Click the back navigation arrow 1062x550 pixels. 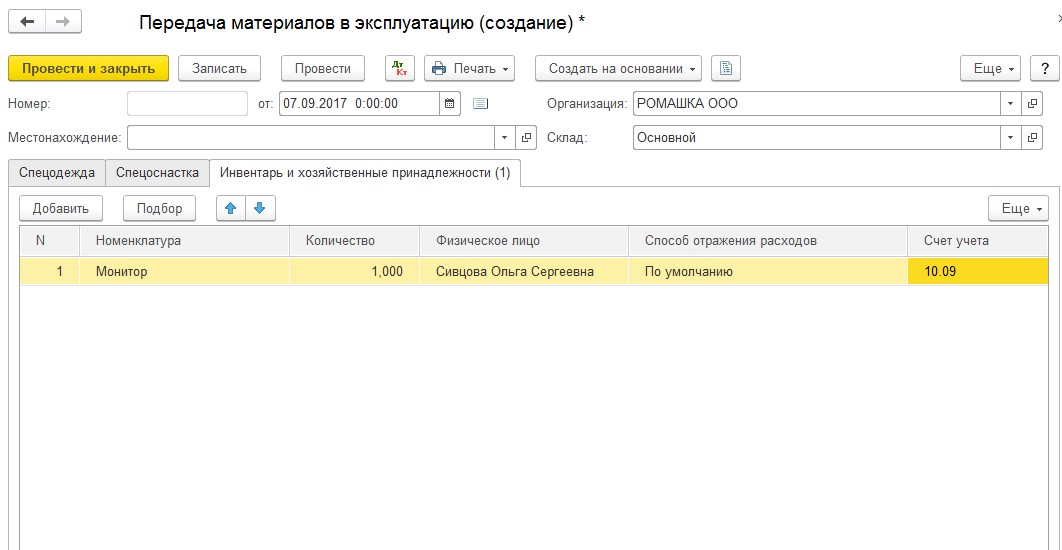click(x=27, y=22)
